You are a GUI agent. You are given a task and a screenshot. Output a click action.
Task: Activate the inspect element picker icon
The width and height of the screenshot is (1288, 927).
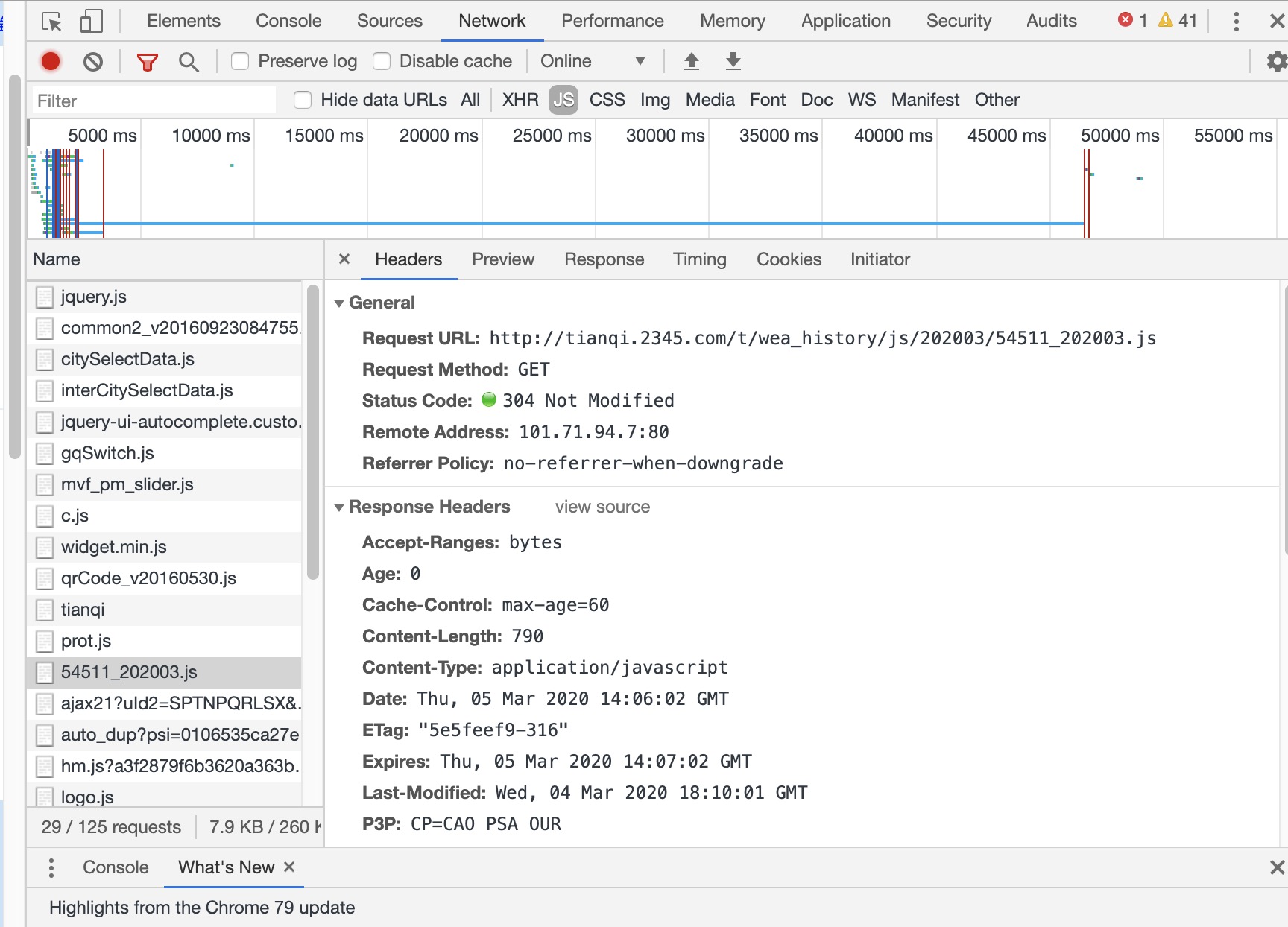(x=51, y=22)
